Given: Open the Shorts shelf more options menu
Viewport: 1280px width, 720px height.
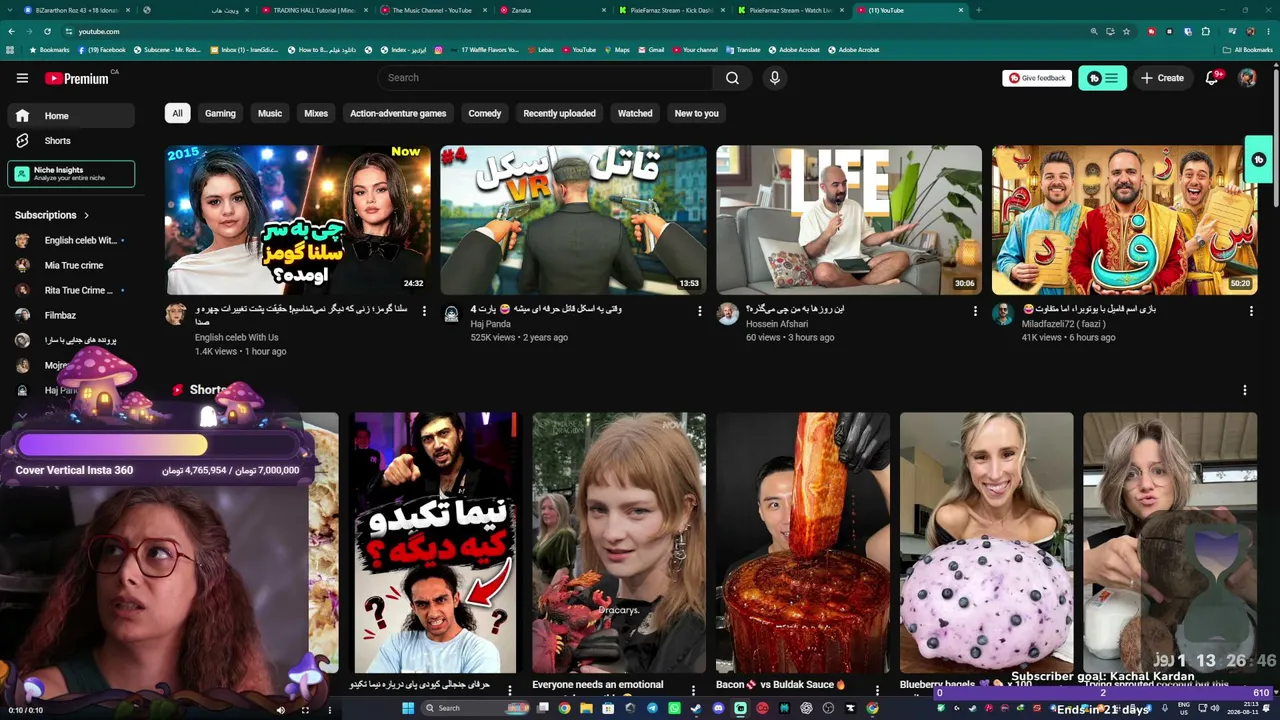Looking at the screenshot, I should coord(1245,390).
